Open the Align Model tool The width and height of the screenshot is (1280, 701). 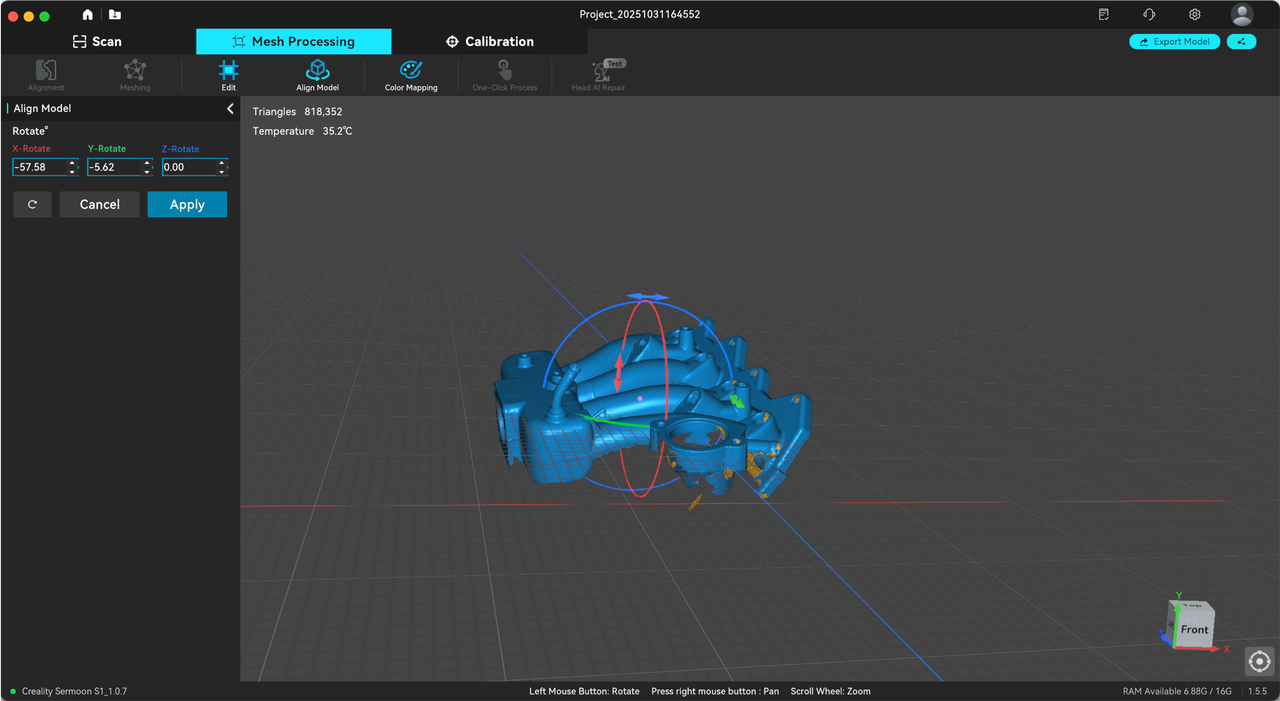click(317, 75)
